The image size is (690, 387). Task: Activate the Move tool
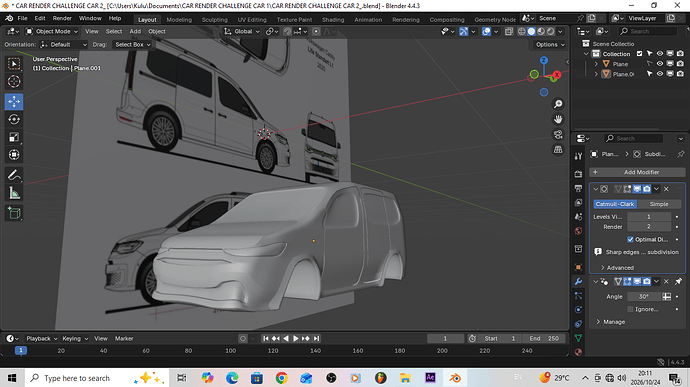14,102
